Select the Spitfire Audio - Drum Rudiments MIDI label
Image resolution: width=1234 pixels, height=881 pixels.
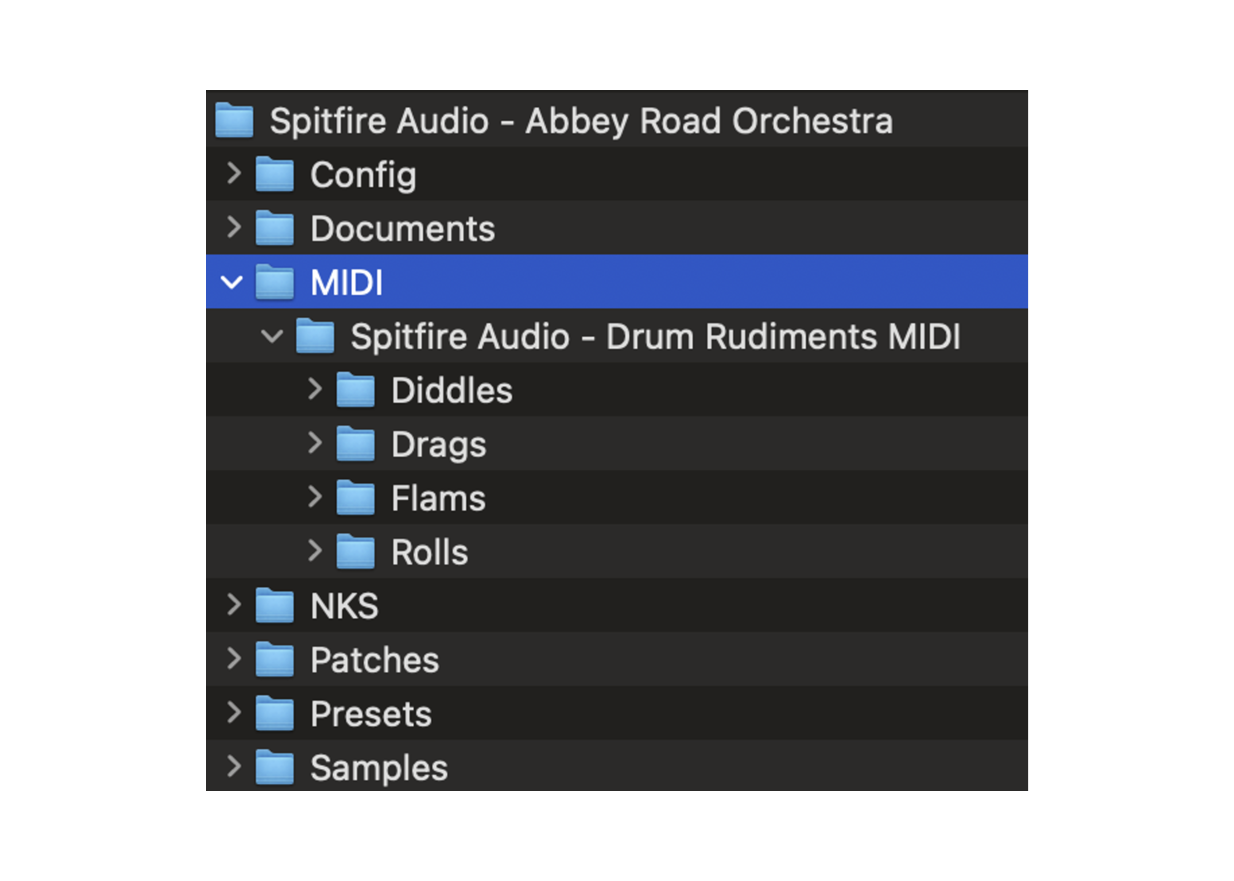[x=655, y=337]
